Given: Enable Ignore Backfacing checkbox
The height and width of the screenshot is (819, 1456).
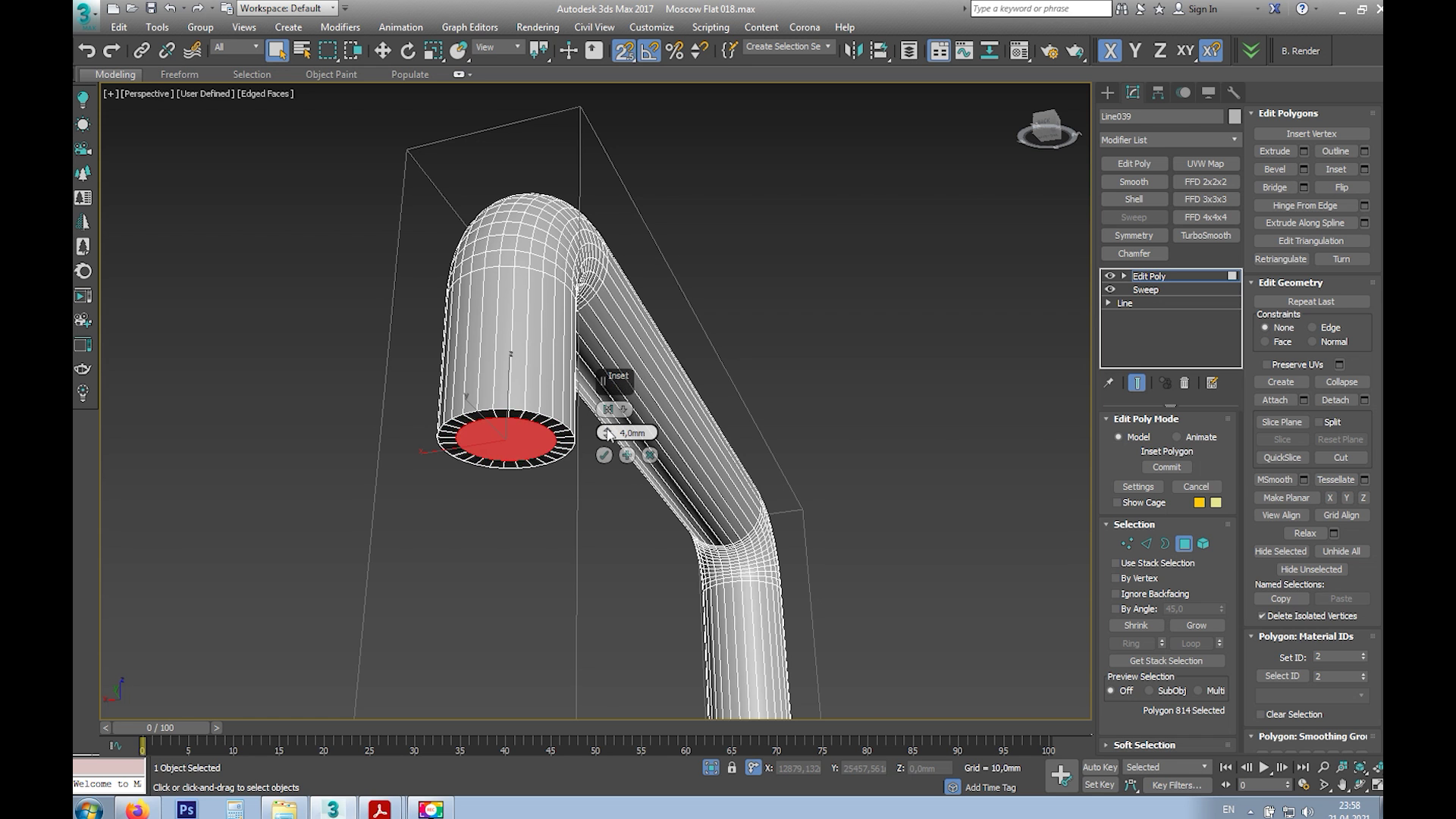Looking at the screenshot, I should point(1116,594).
